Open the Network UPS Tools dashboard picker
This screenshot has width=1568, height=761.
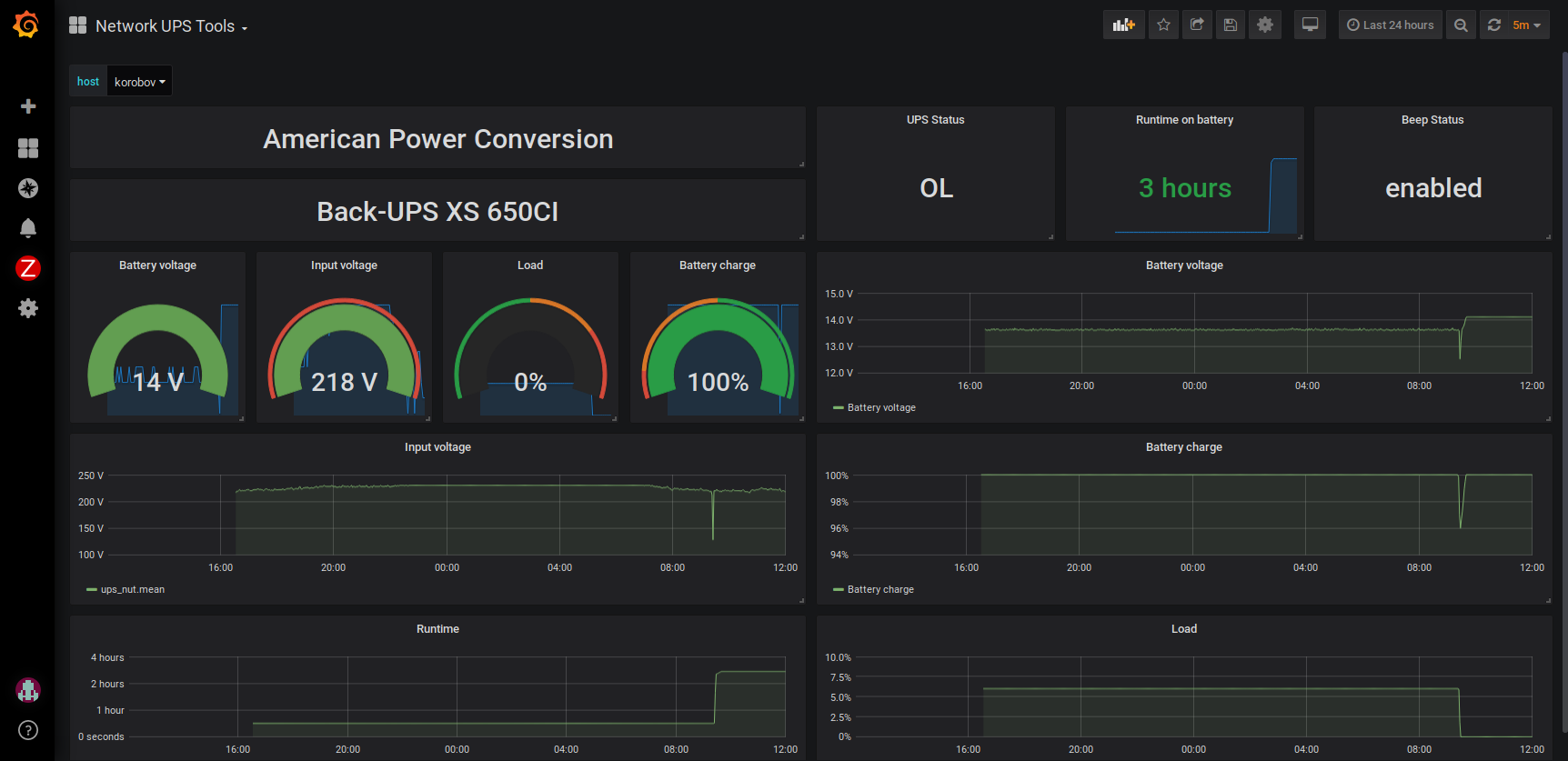pos(172,26)
